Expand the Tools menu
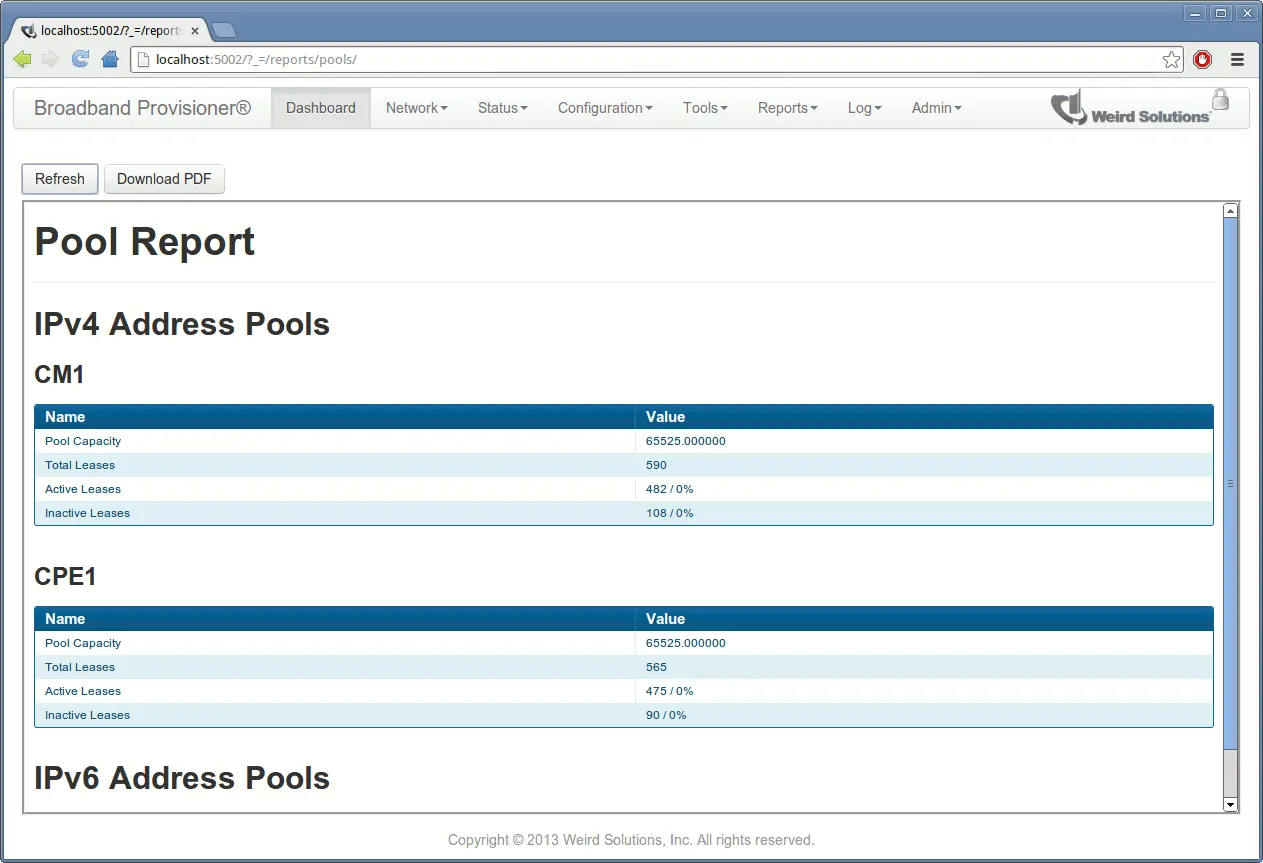The image size is (1263, 863). [x=704, y=107]
